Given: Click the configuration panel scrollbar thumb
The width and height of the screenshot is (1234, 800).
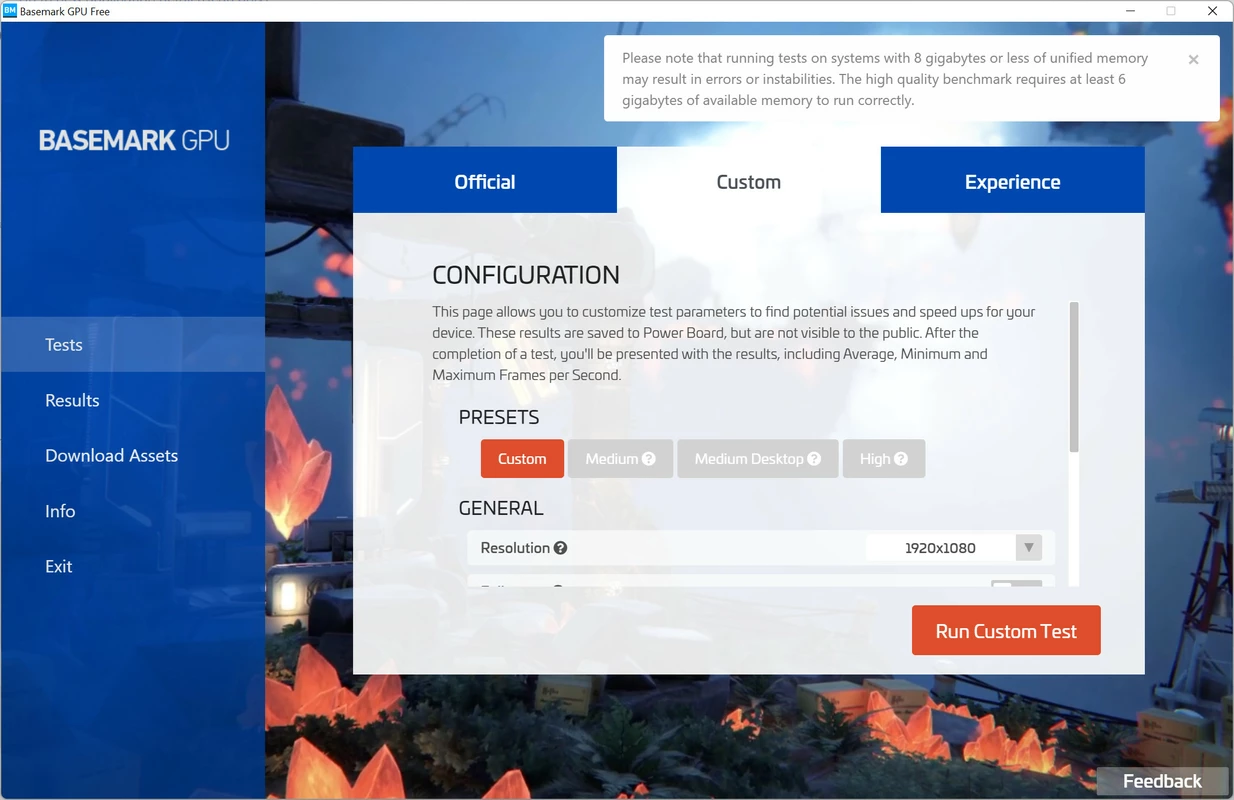Looking at the screenshot, I should (x=1074, y=377).
